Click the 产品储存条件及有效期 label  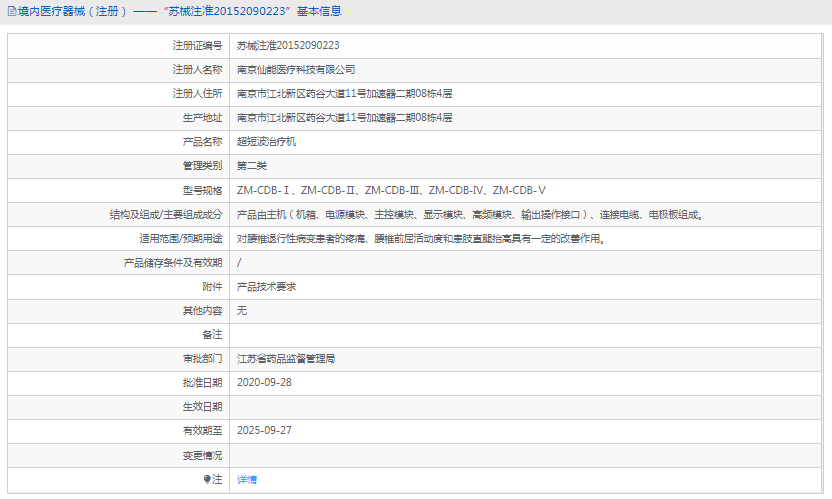point(173,263)
